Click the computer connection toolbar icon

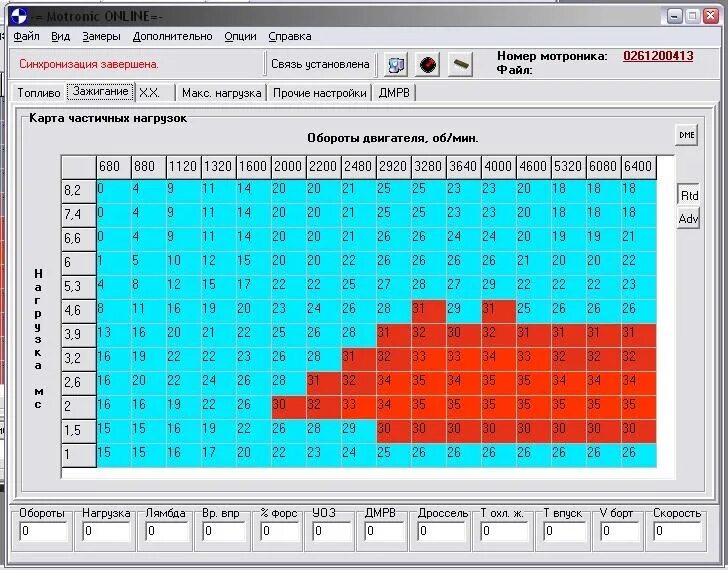pos(396,65)
